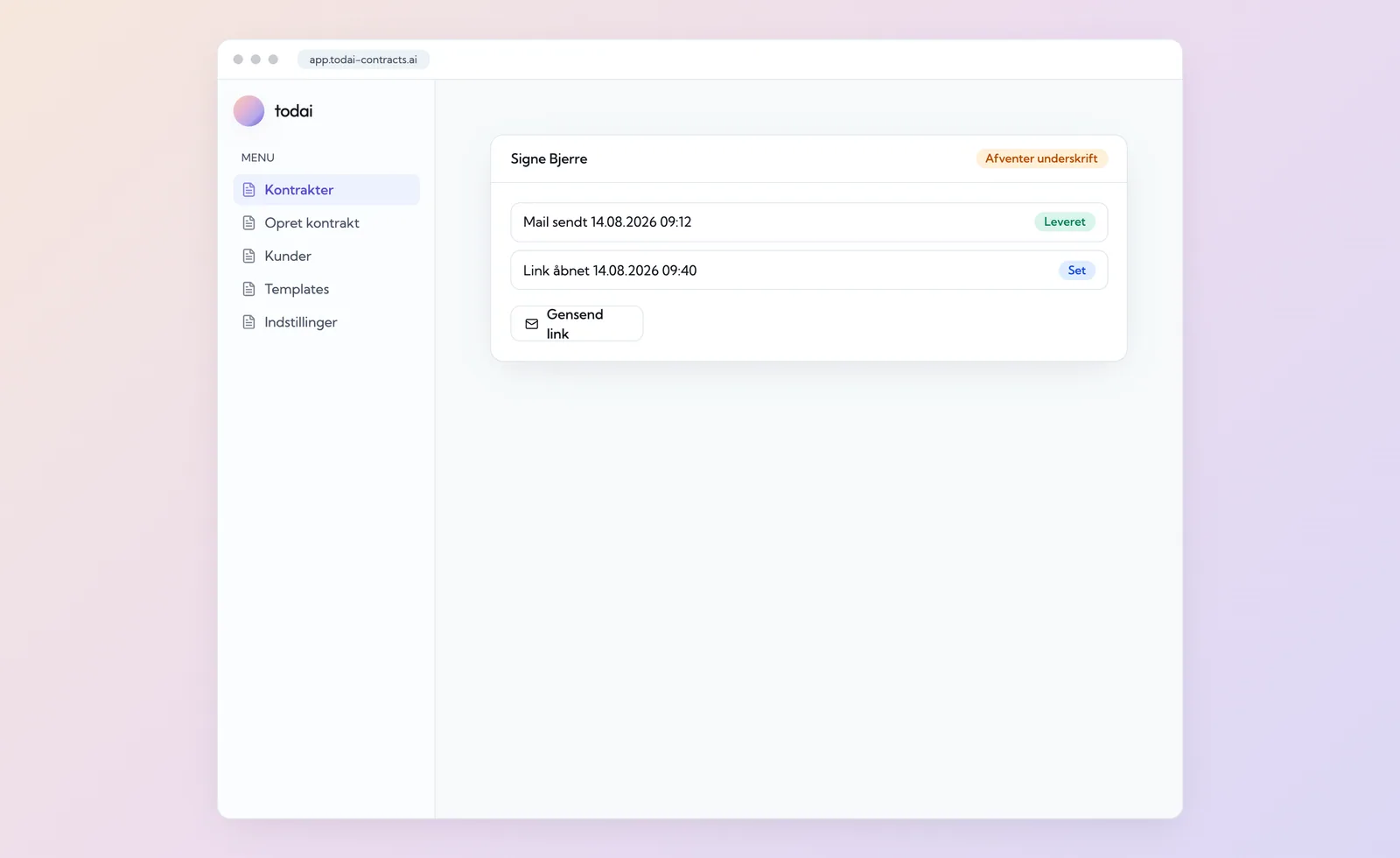Click the todai gradient logo circle
The image size is (1400, 858).
coord(248,111)
